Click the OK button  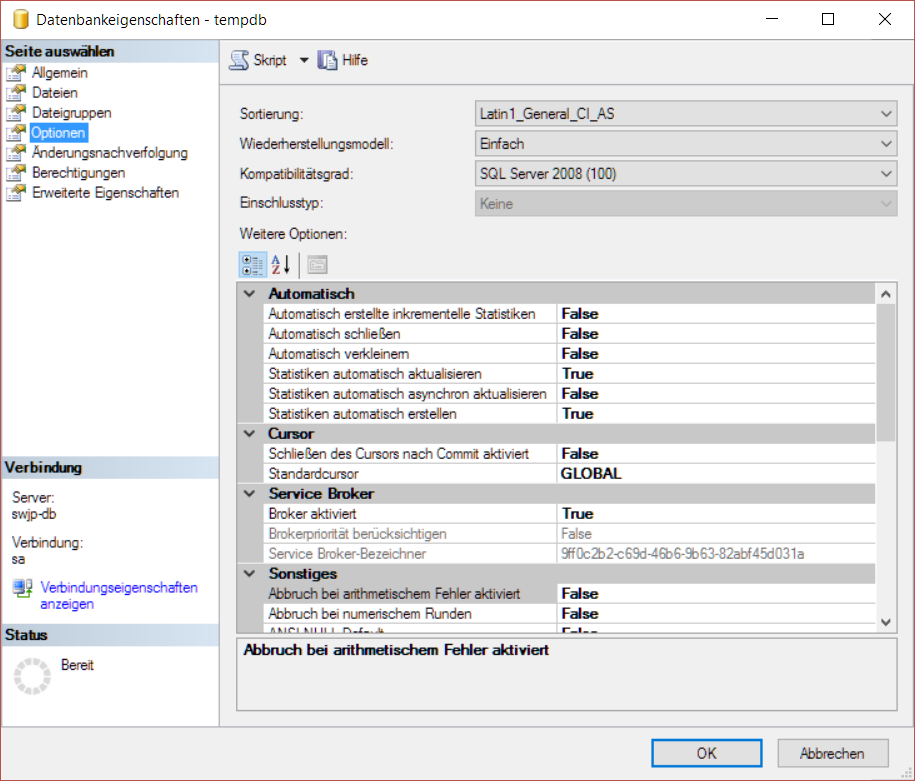(x=706, y=753)
